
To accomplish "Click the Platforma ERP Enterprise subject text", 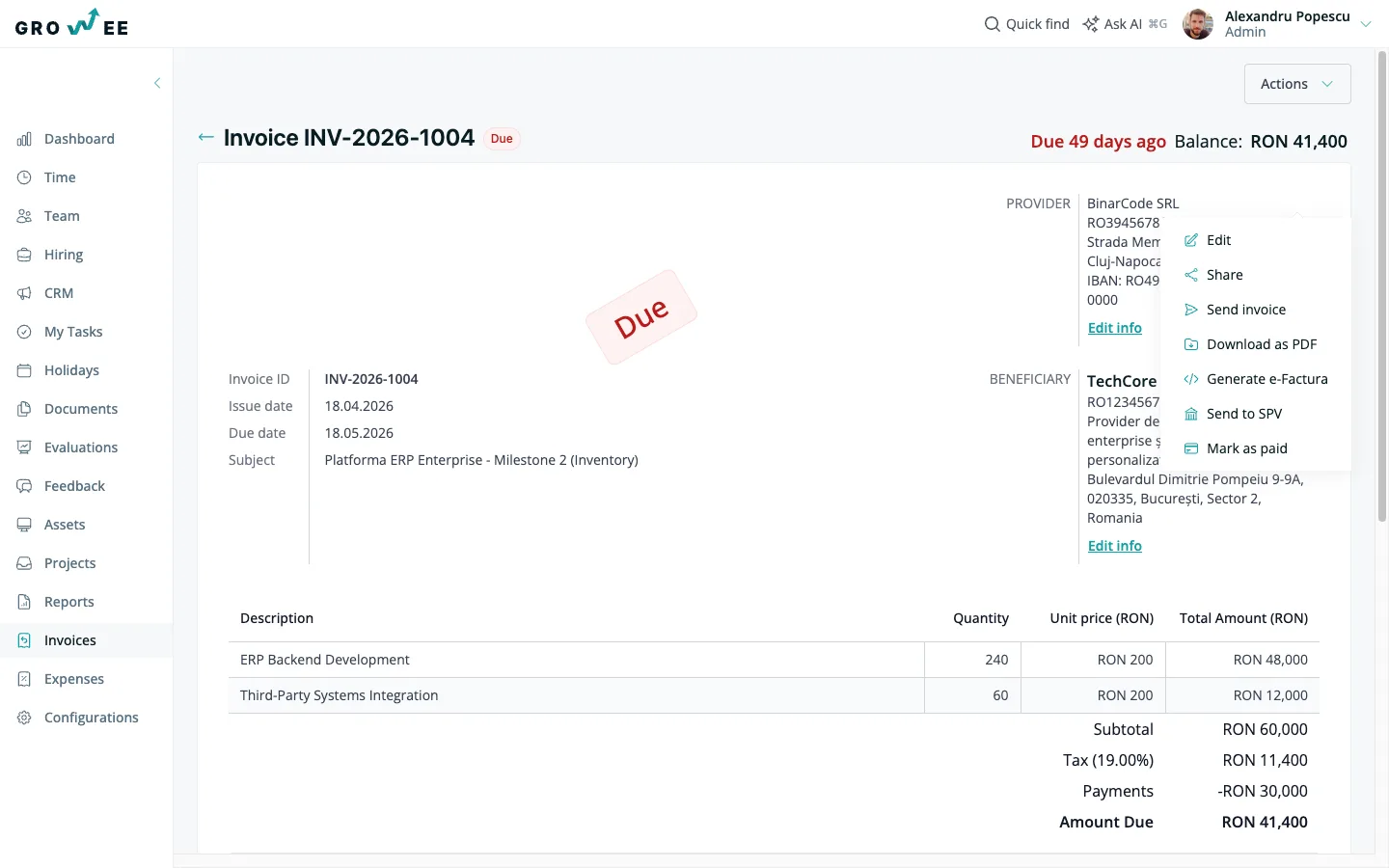I will click(481, 460).
